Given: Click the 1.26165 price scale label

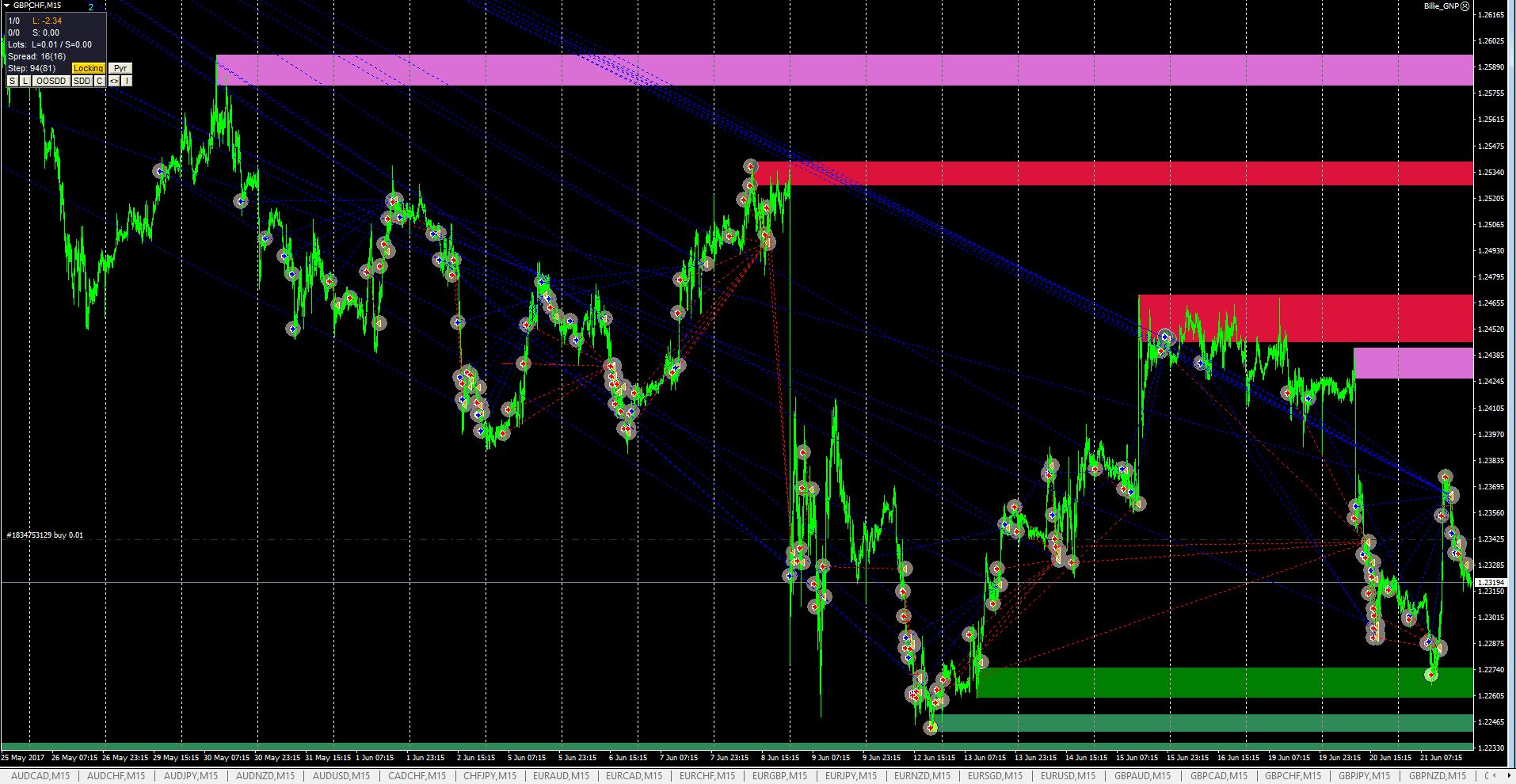Looking at the screenshot, I should pyautogui.click(x=1491, y=14).
